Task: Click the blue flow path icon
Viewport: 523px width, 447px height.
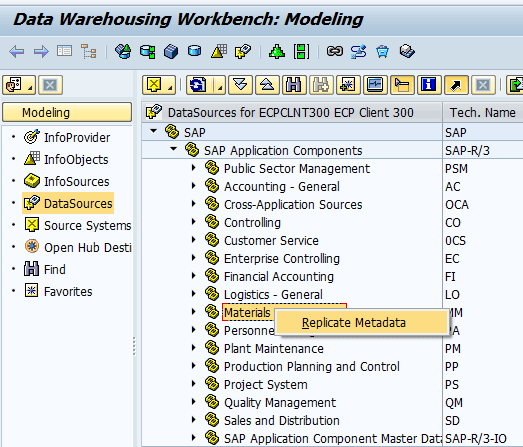Action: (359, 52)
